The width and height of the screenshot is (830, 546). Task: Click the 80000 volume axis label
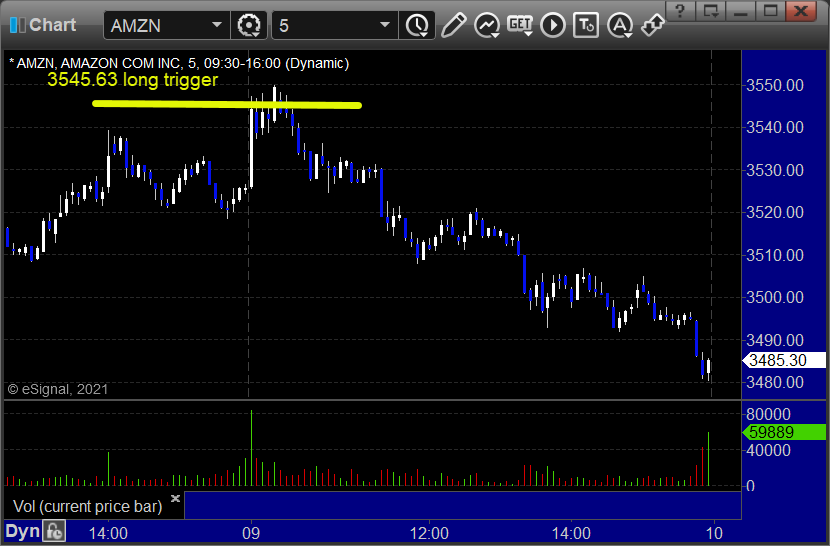click(768, 414)
